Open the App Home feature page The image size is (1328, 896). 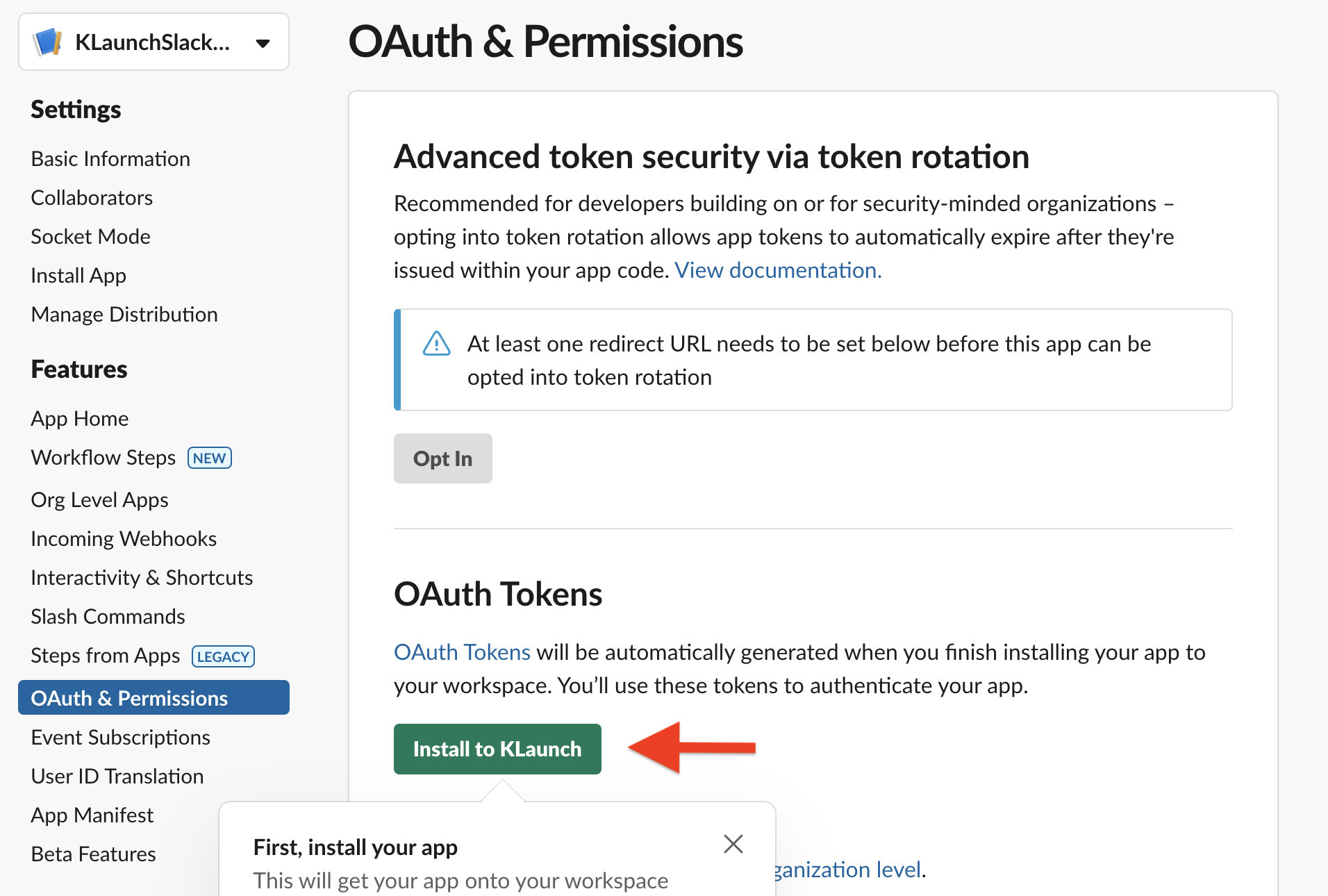pos(80,419)
